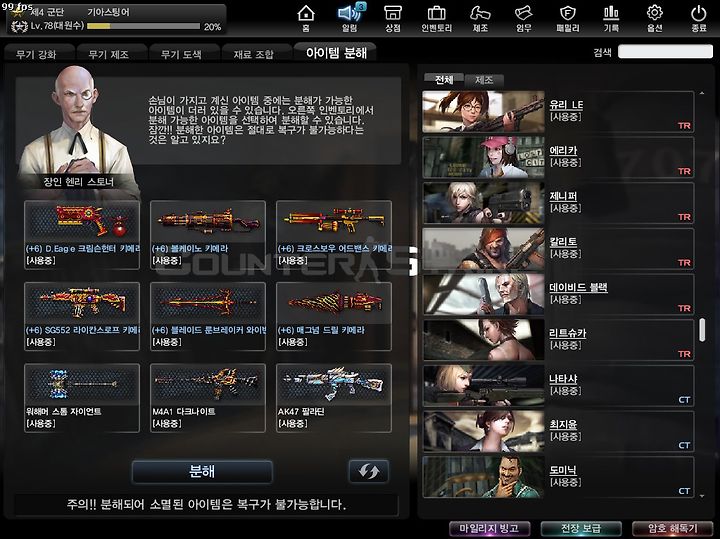
Task: Open the 전장 보급 button
Action: (581, 528)
